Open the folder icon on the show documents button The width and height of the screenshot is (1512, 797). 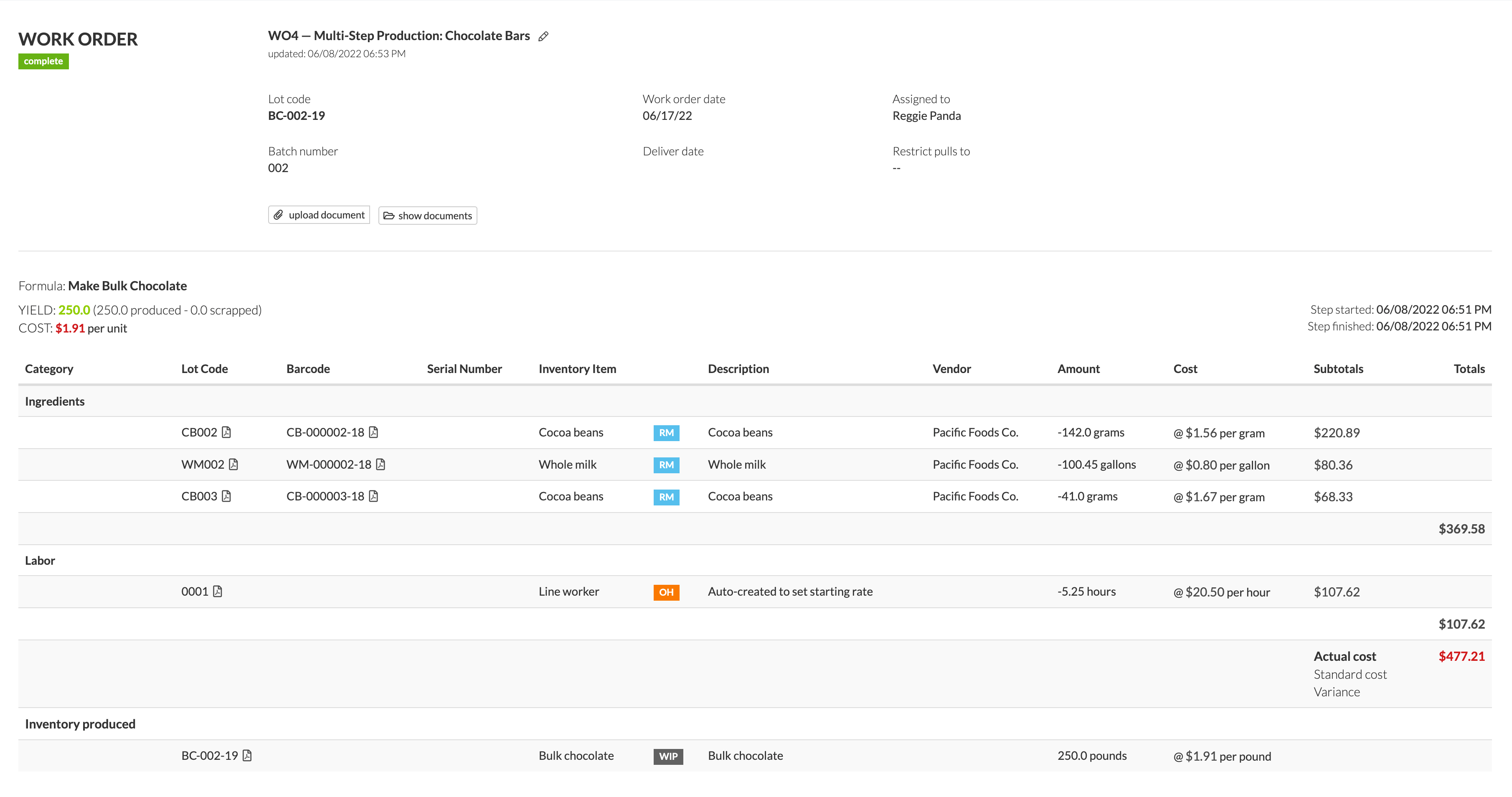pos(389,216)
